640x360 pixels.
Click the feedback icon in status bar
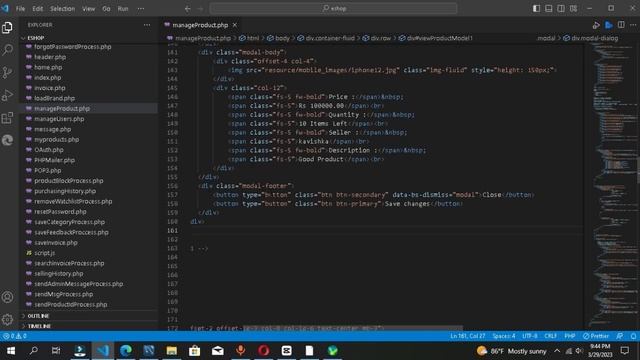(x=620, y=336)
